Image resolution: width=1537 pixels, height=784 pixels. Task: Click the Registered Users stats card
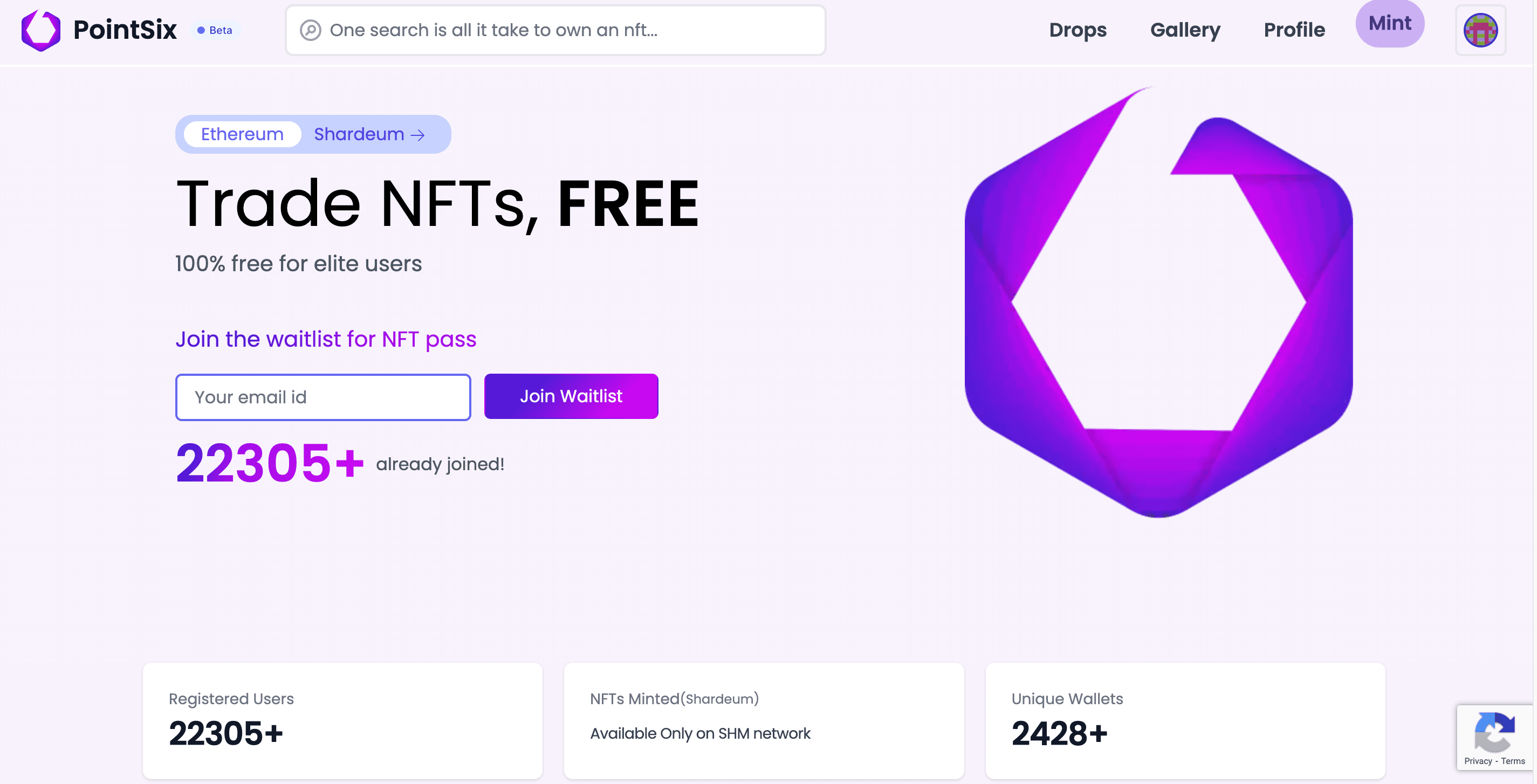342,721
